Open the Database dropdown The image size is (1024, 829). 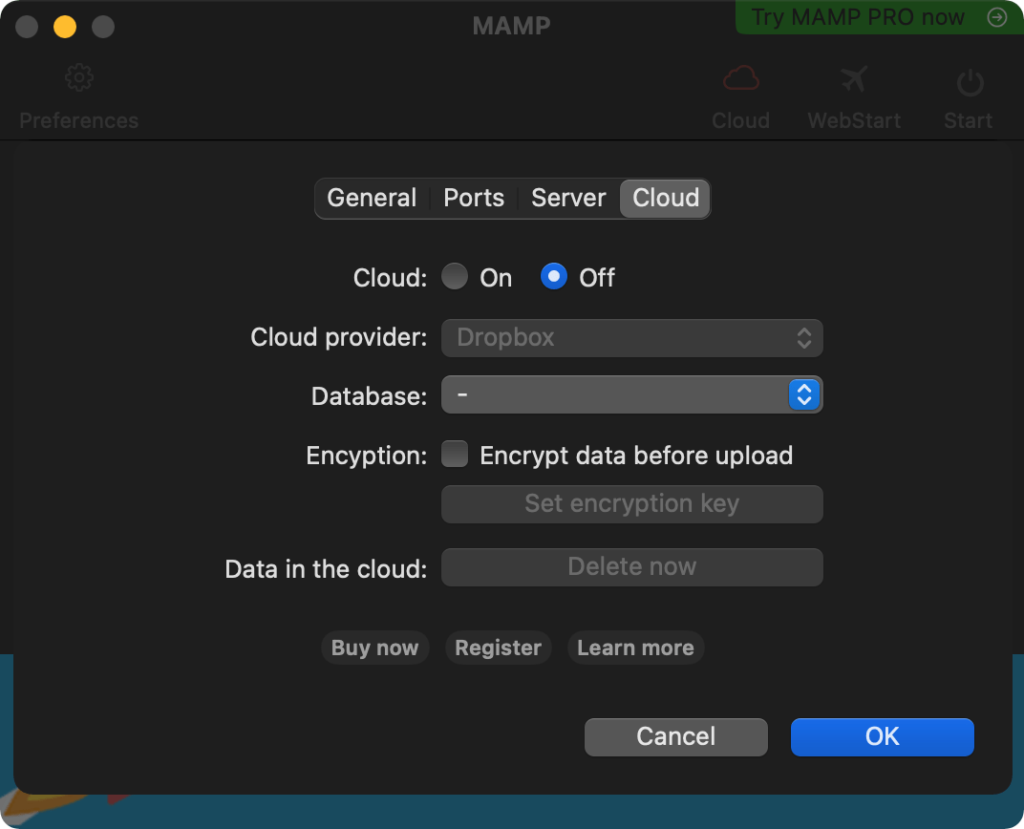(632, 395)
